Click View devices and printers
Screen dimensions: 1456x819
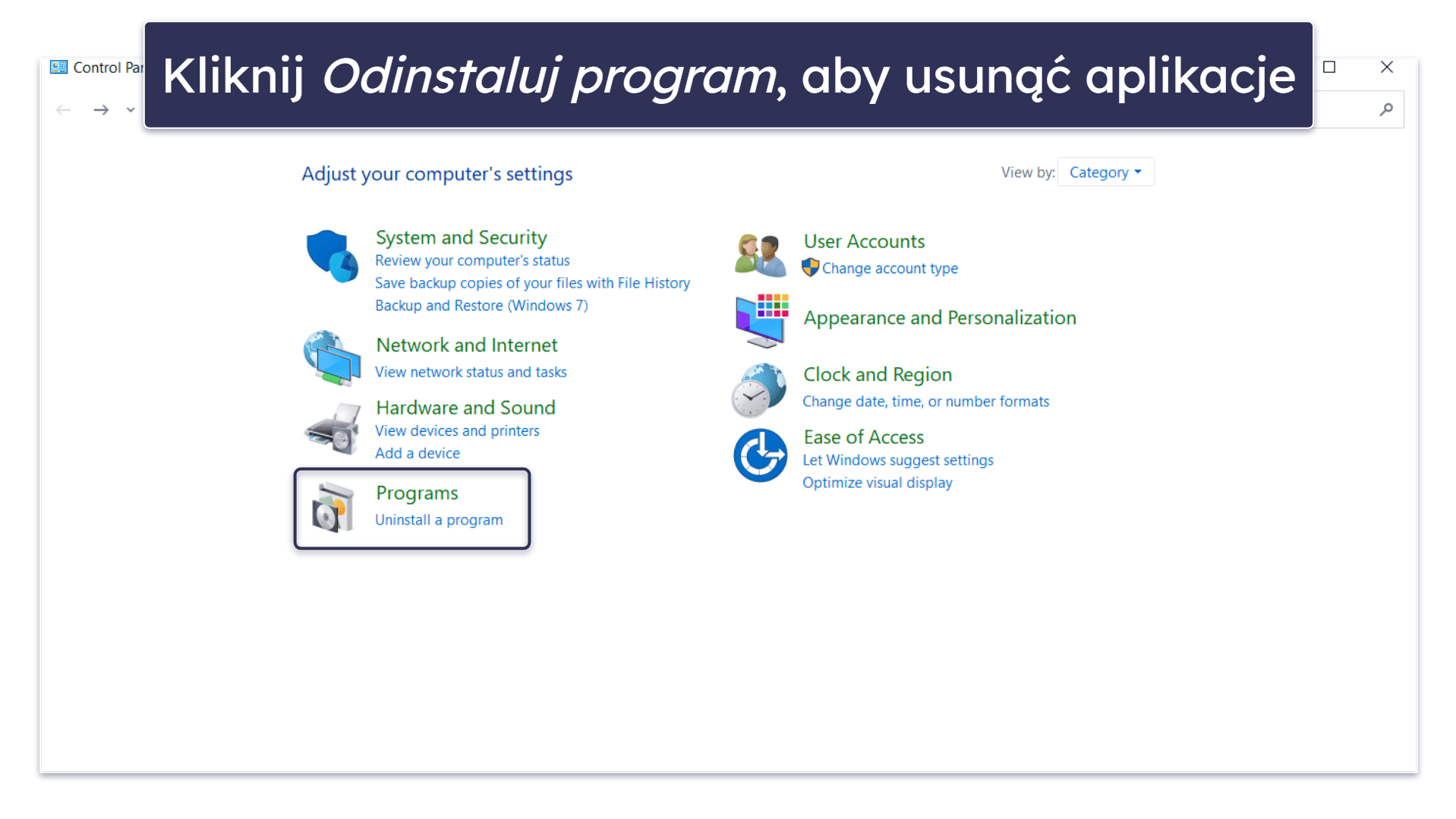point(457,431)
